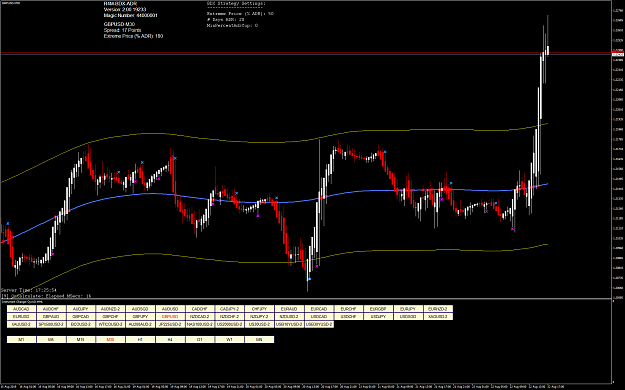Click the red highlighted GBPUSD button
Viewport: 625px width, 390px height.
point(170,317)
